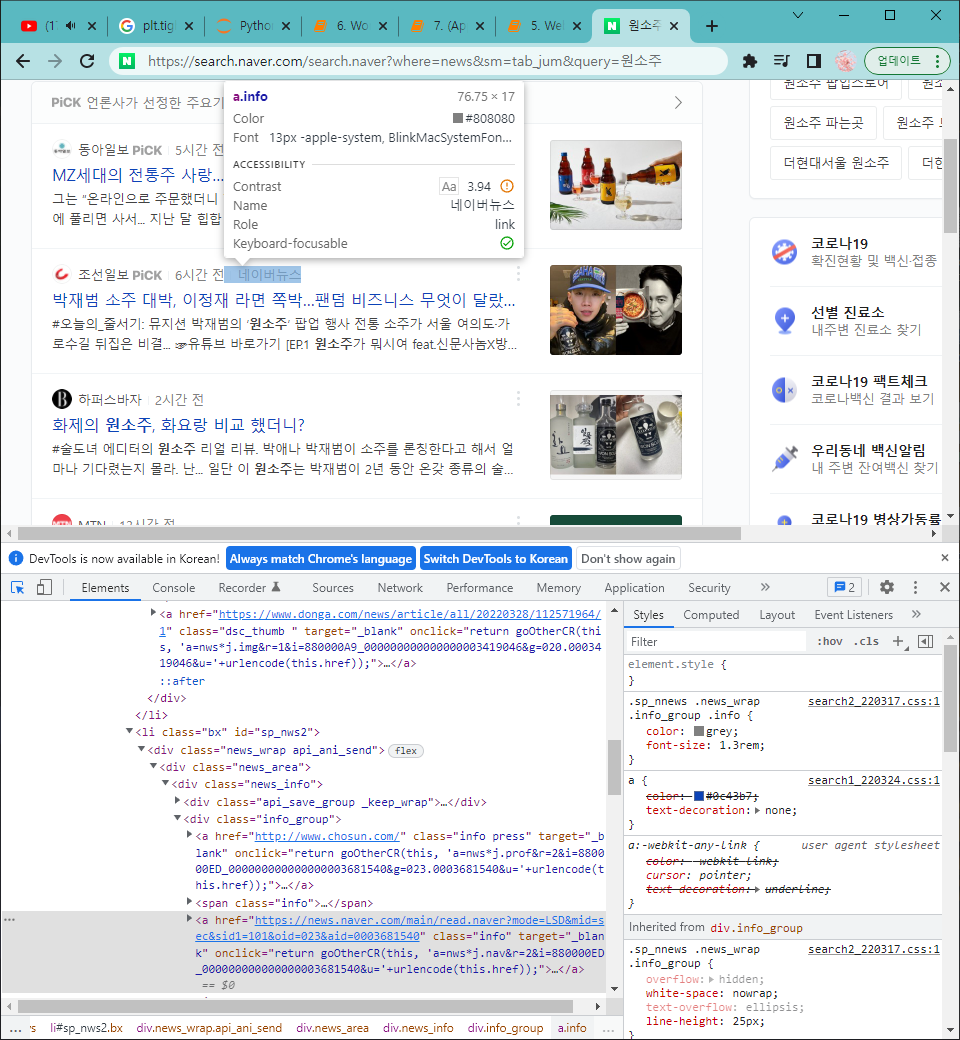960x1040 pixels.
Task: Click the 원소주 파는곳 related search chip
Action: (823, 123)
